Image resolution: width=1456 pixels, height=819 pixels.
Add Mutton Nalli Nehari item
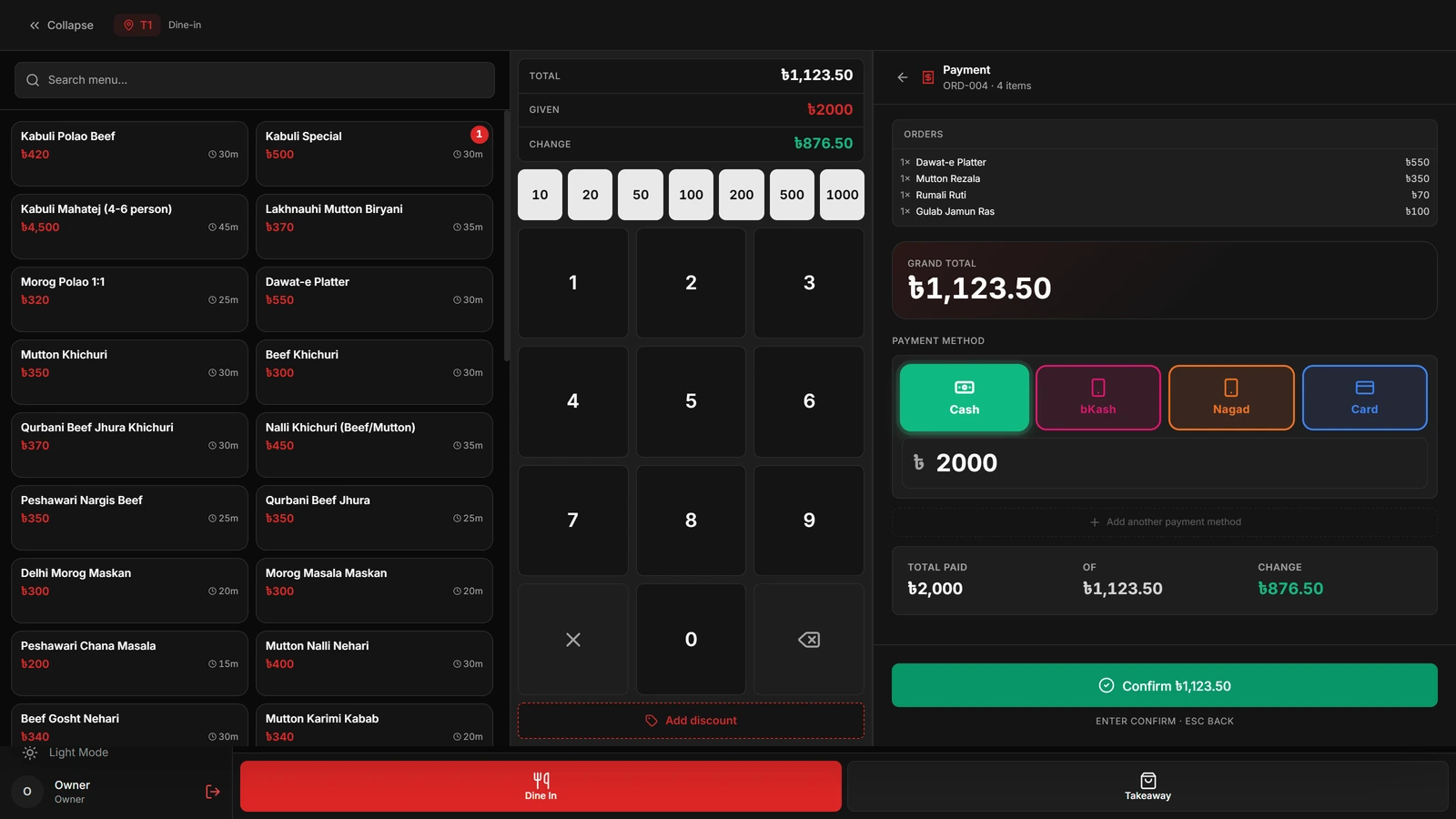point(374,663)
